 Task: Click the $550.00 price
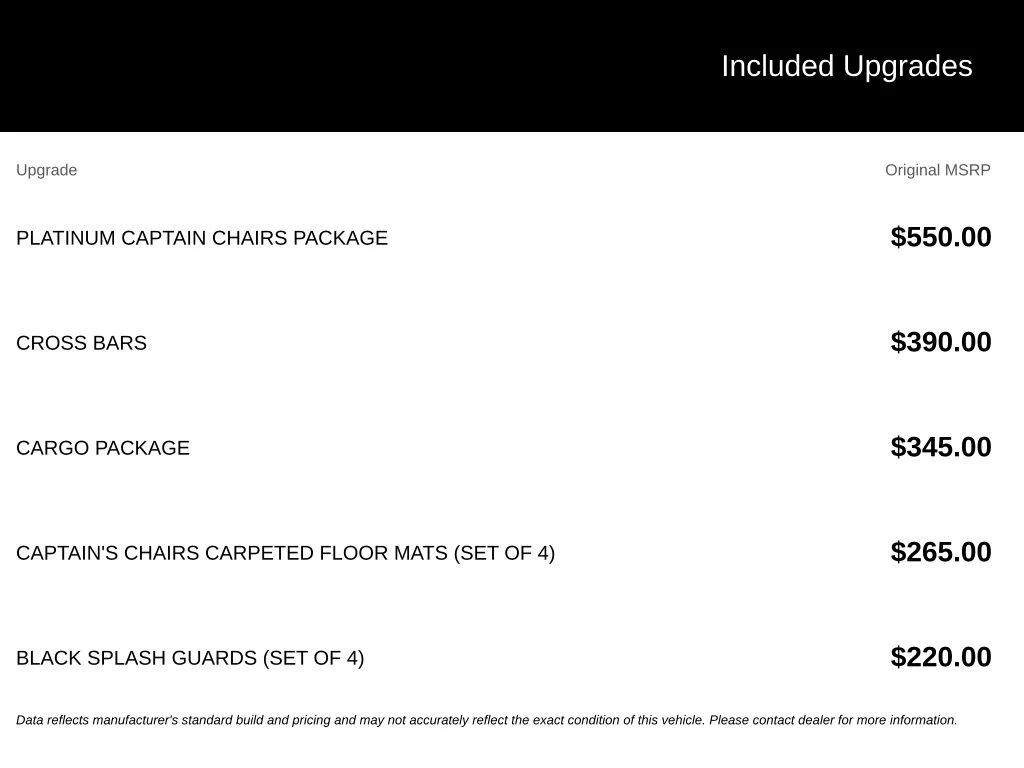pyautogui.click(x=940, y=237)
